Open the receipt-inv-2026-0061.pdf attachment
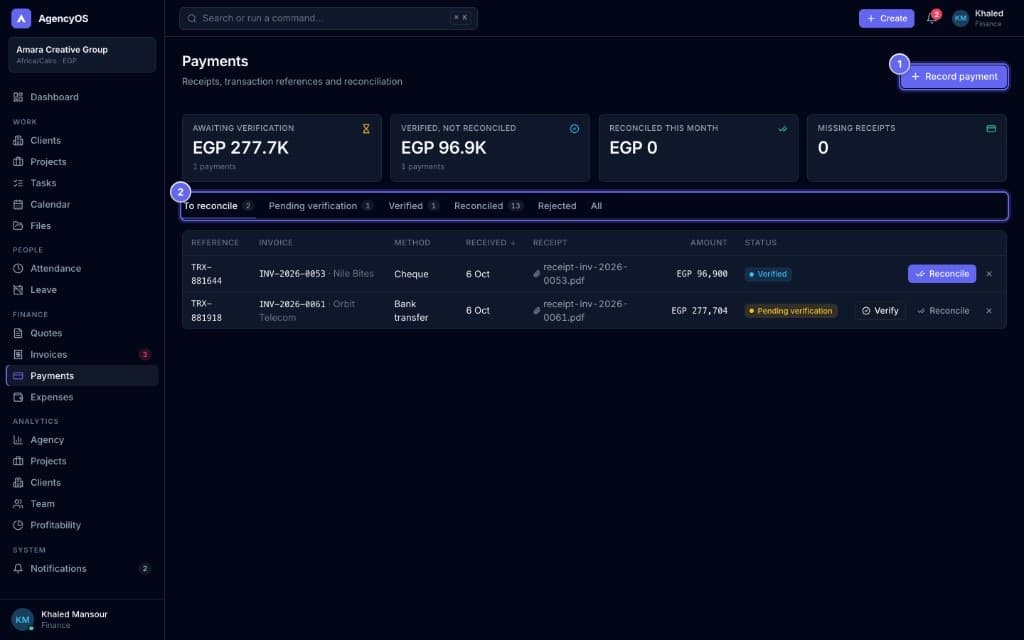The height and width of the screenshot is (640, 1024). pyautogui.click(x=580, y=311)
